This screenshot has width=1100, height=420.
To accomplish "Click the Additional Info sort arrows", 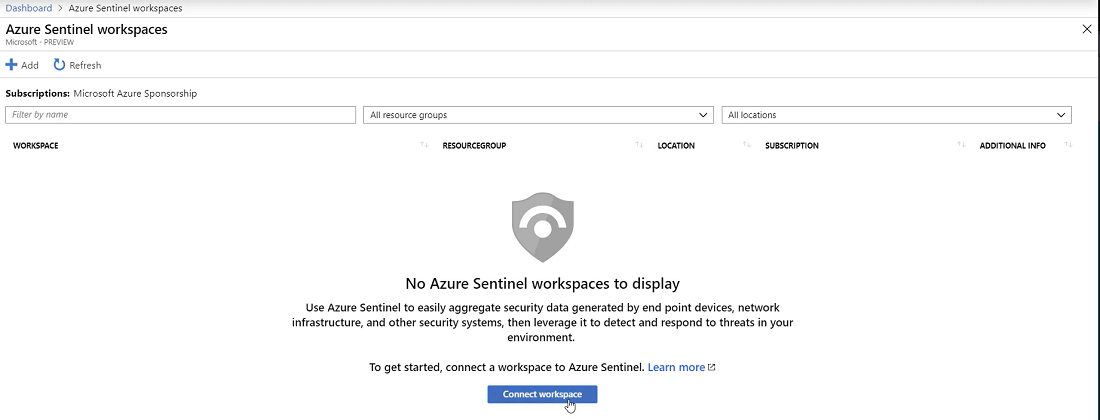I will tap(1068, 146).
